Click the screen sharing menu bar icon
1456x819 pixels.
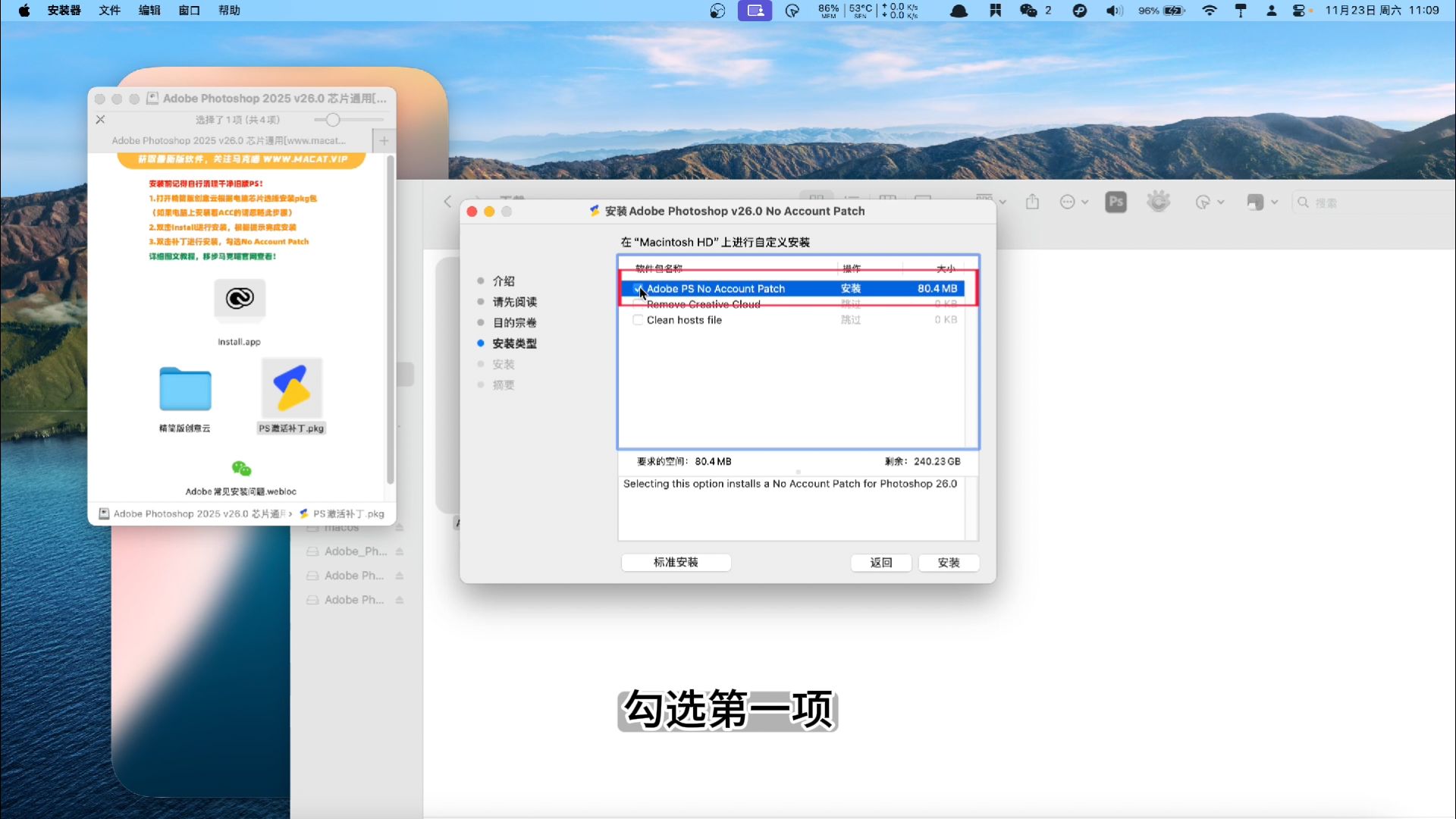[755, 11]
